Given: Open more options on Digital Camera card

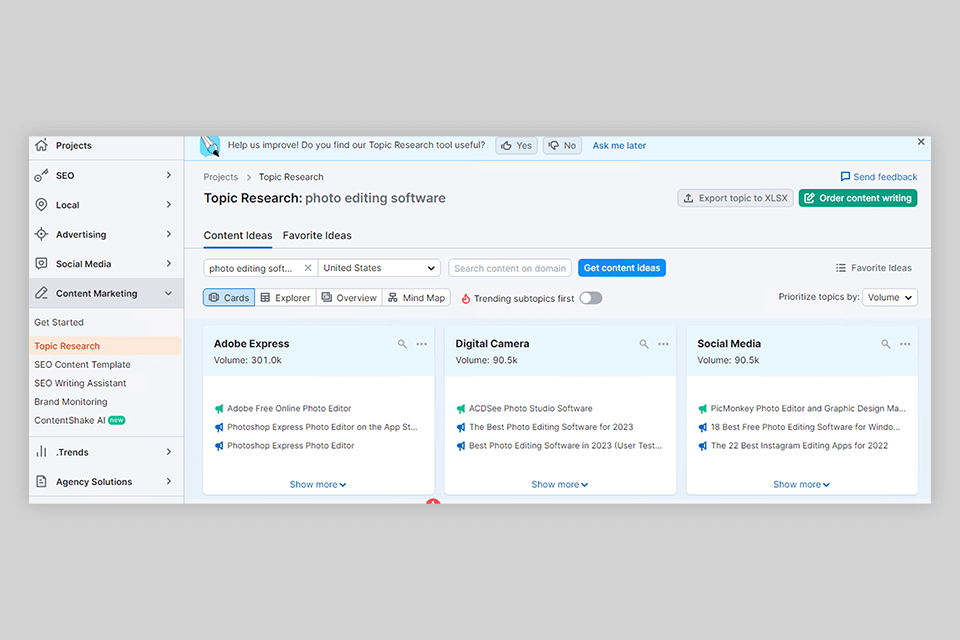Looking at the screenshot, I should tap(664, 344).
